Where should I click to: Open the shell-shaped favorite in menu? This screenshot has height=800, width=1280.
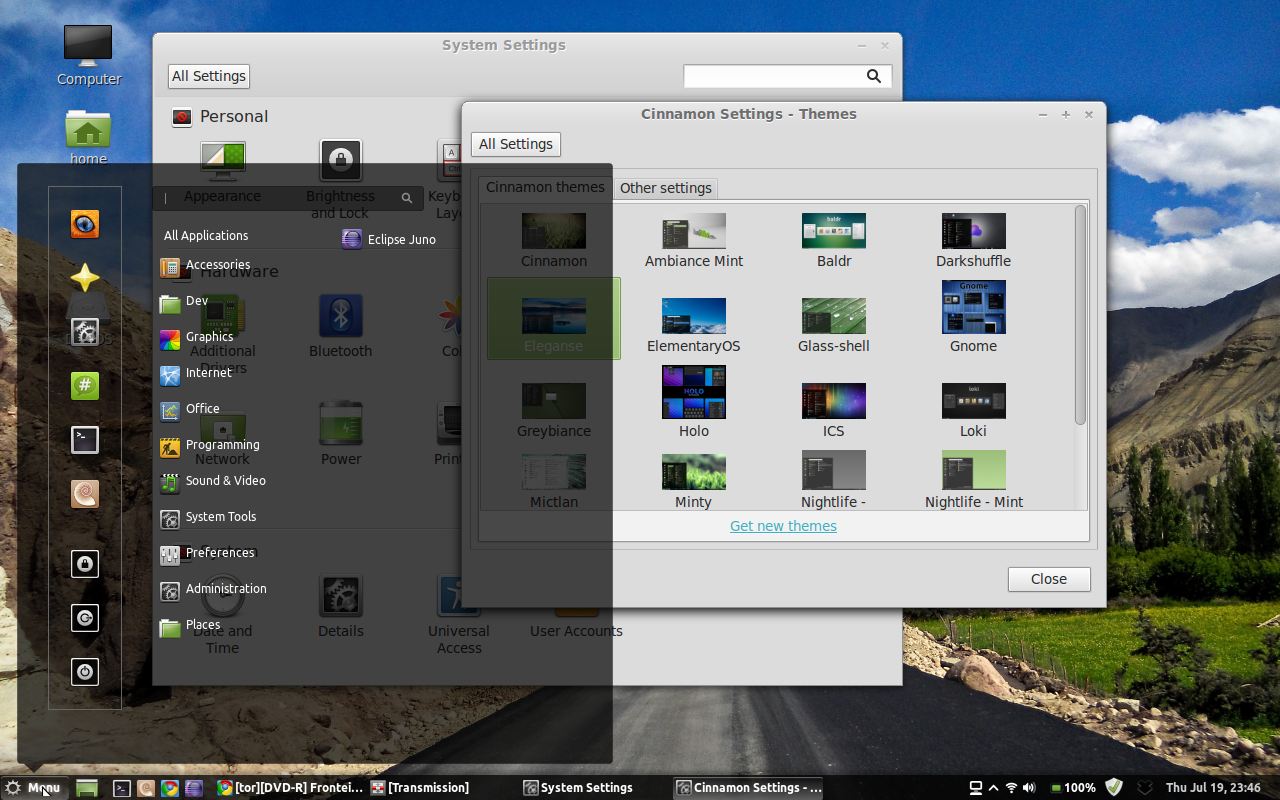pos(85,493)
